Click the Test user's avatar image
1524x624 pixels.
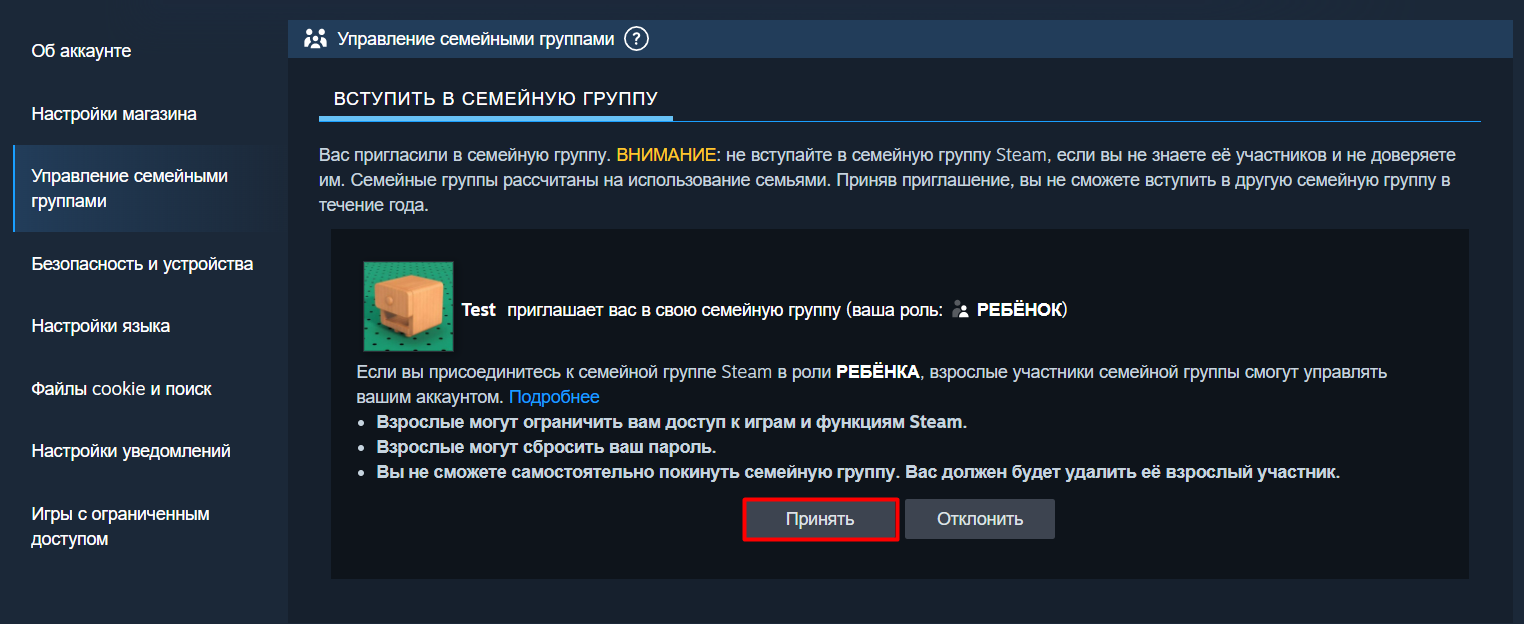(x=408, y=306)
